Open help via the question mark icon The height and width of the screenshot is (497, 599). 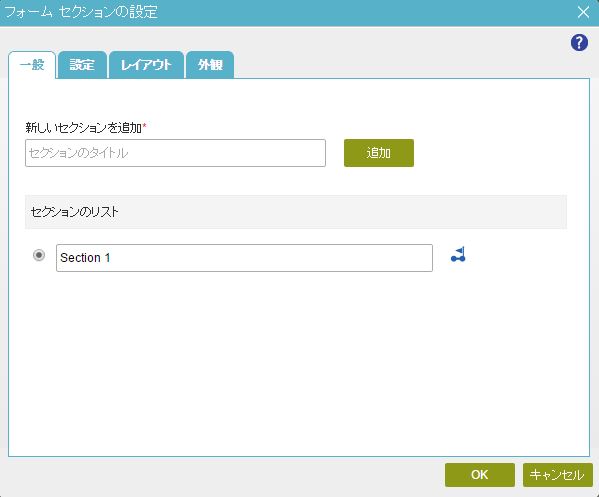click(579, 42)
